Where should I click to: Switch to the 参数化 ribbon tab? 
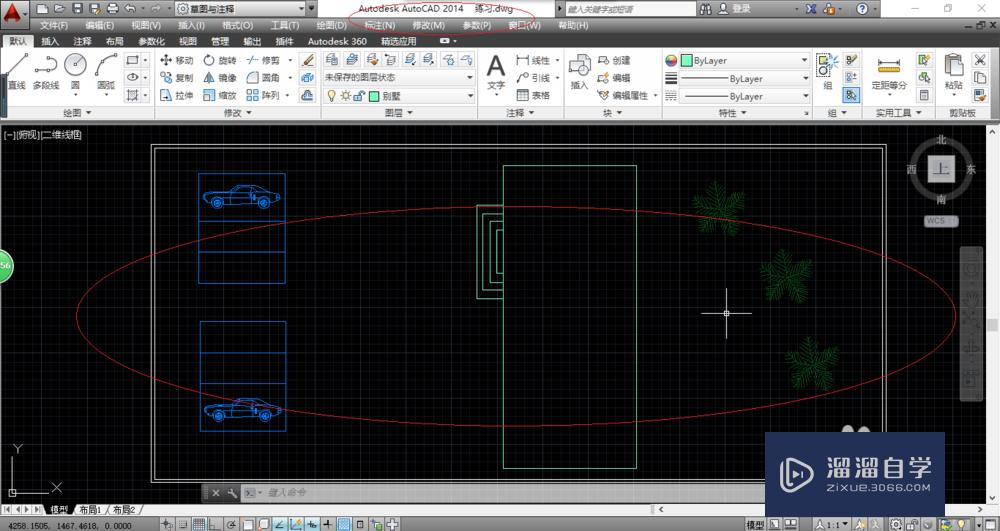pyautogui.click(x=151, y=42)
